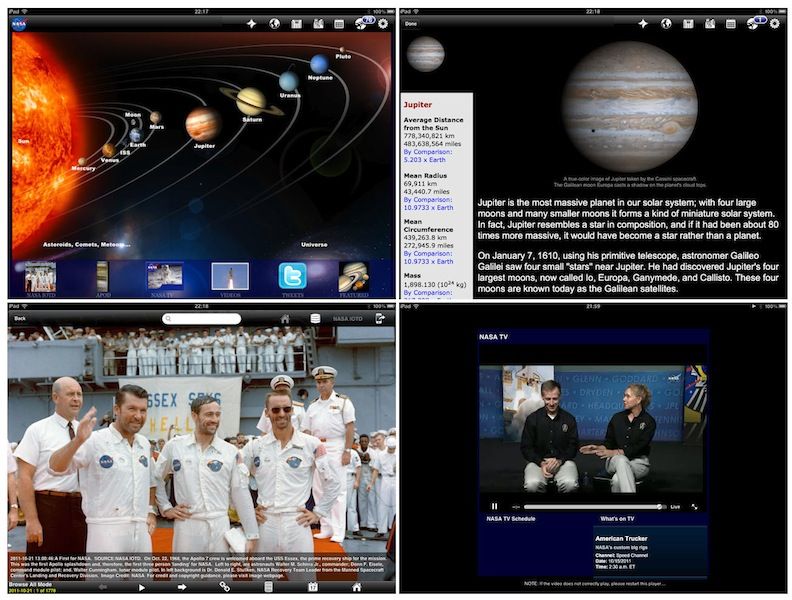Tap the calendar grid icon in Jupiter screen toolbar
The height and width of the screenshot is (600, 792).
(x=731, y=24)
